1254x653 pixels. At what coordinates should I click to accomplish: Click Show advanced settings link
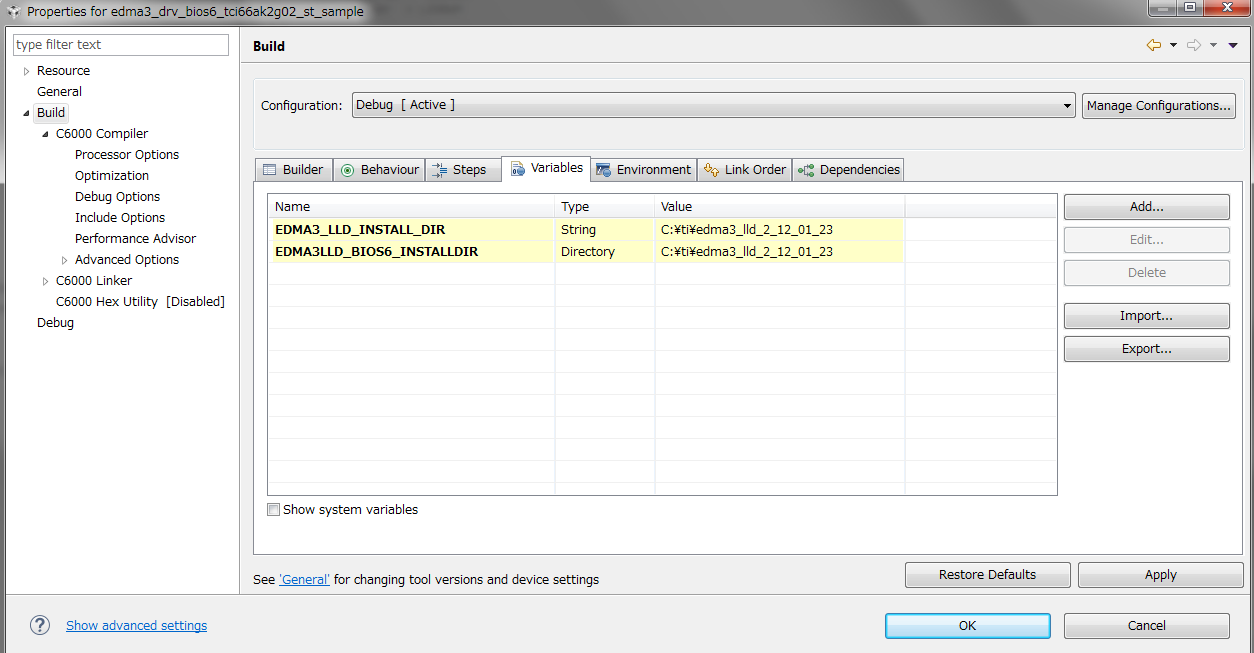[137, 626]
